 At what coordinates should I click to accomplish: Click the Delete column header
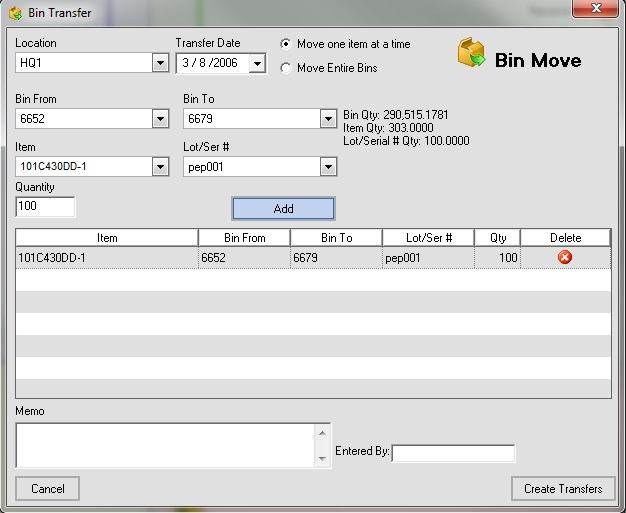click(565, 238)
